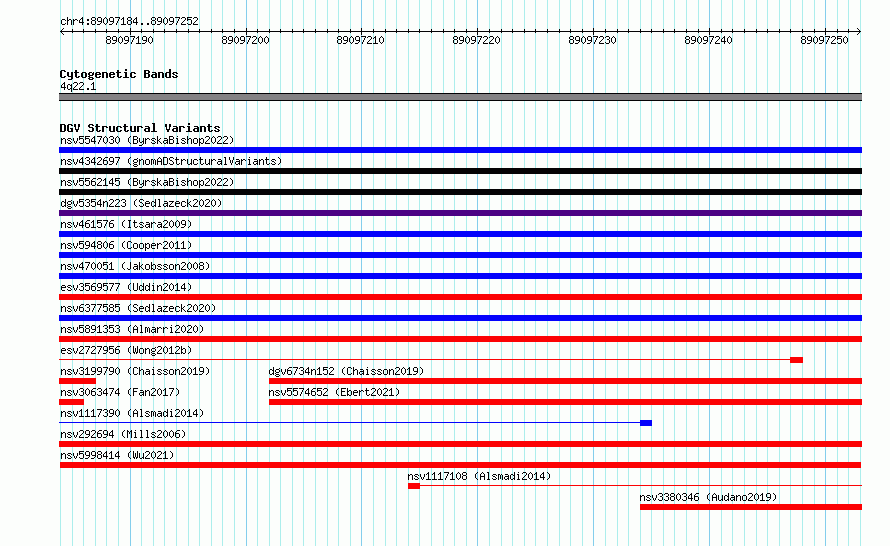This screenshot has width=890, height=546.
Task: Click the gray 4q22.1 cytogenetic band bar
Action: click(460, 98)
